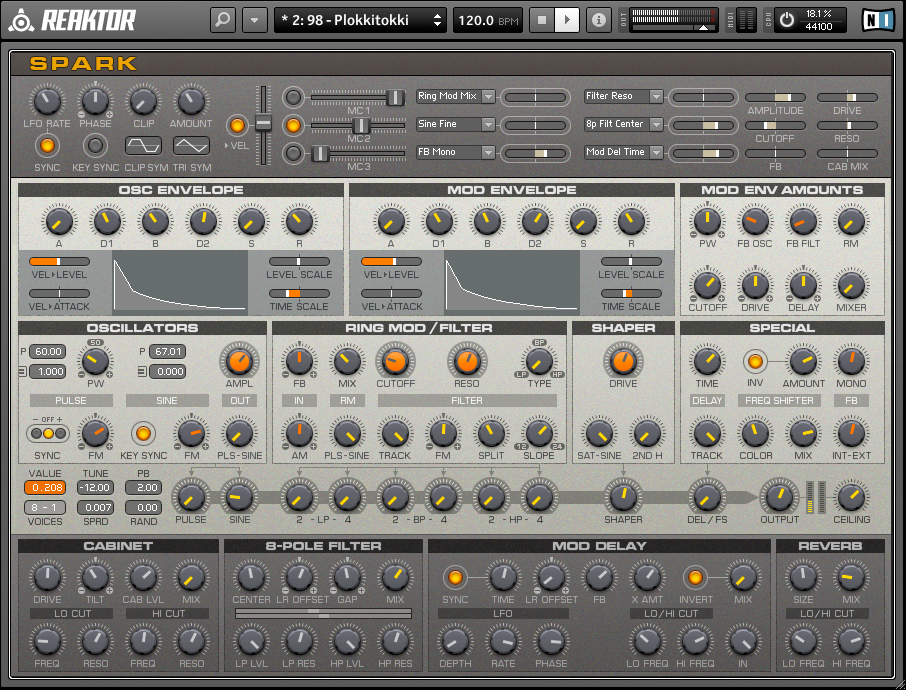Toggle the VEL button
Viewport: 906px width, 690px height.
point(237,125)
